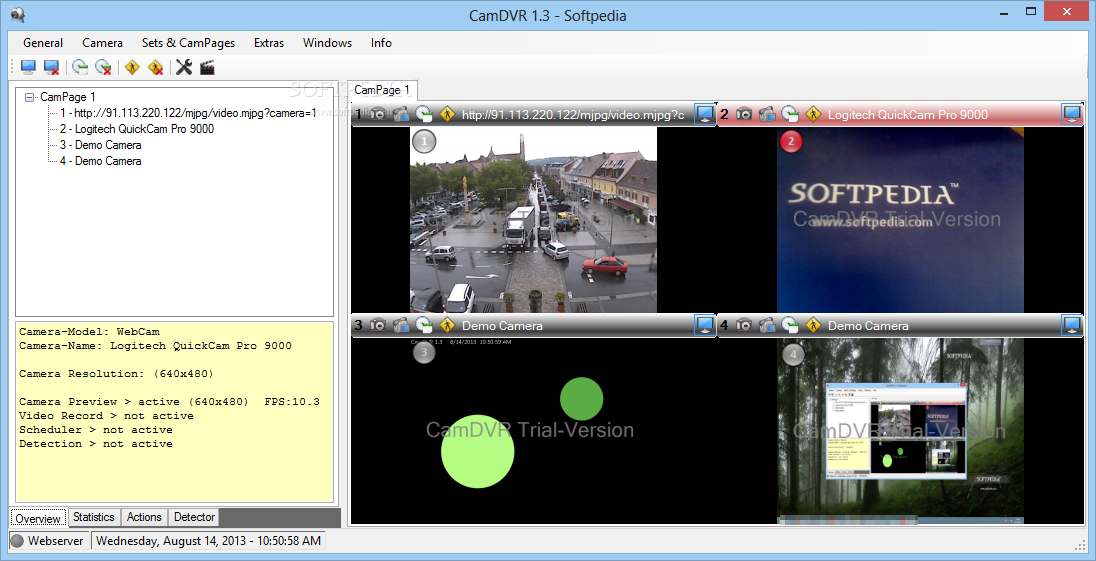The height and width of the screenshot is (561, 1096).
Task: Click the status bar date and time
Action: [x=208, y=541]
